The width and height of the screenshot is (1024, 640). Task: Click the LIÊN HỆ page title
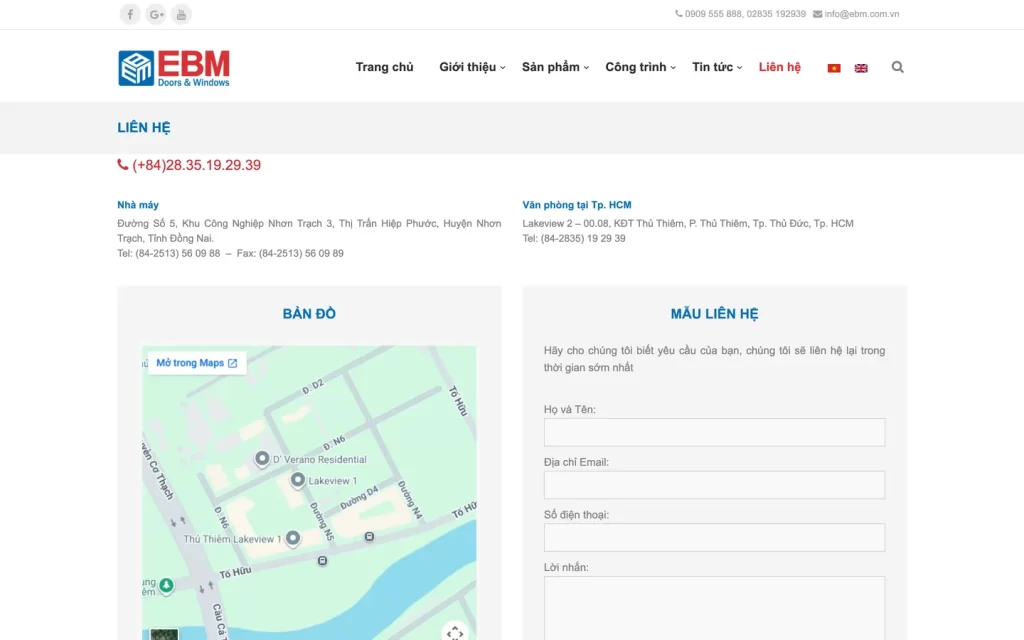[144, 127]
